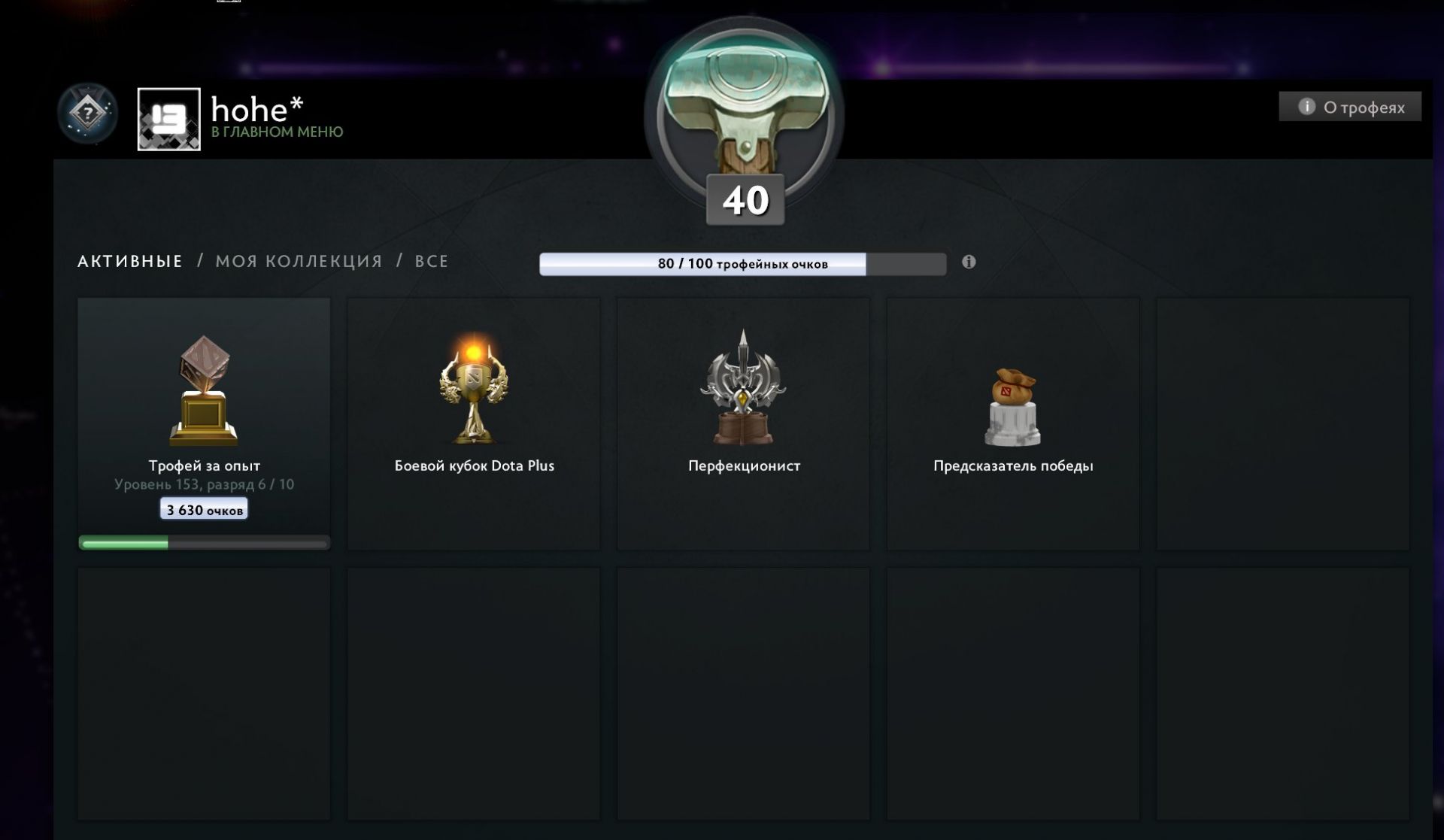
Task: Click info icon beside trophy points bar
Action: (969, 262)
